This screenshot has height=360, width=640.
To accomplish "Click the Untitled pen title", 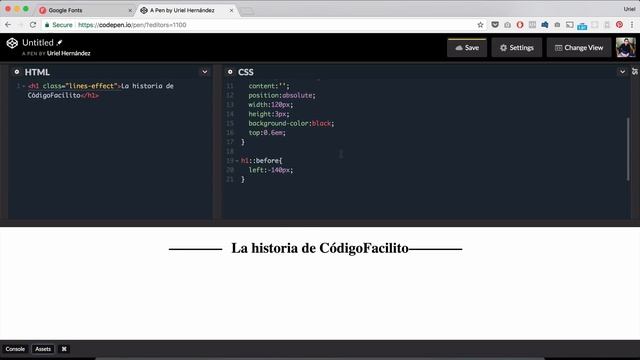I will pyautogui.click(x=38, y=42).
